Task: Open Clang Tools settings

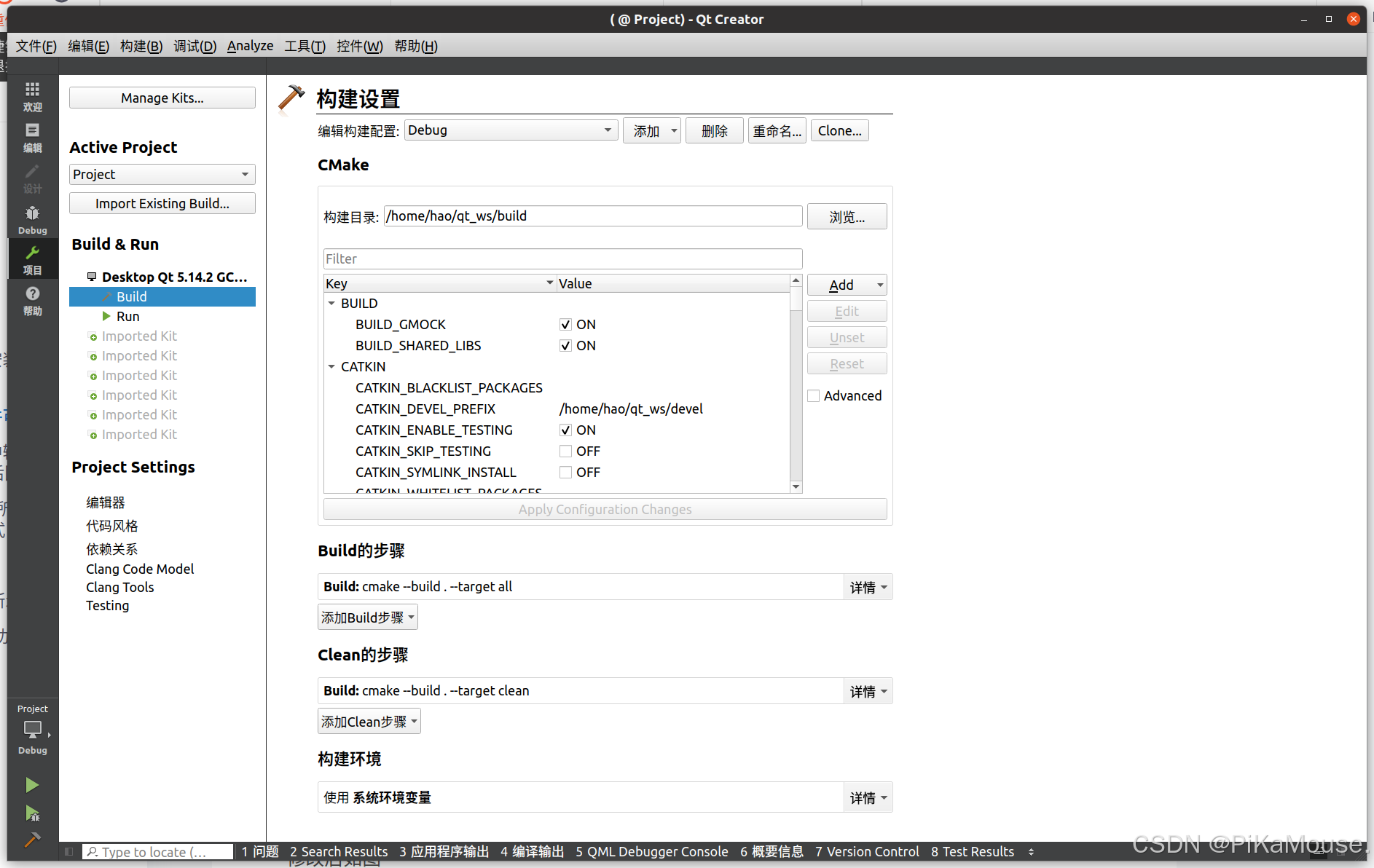Action: coord(120,587)
